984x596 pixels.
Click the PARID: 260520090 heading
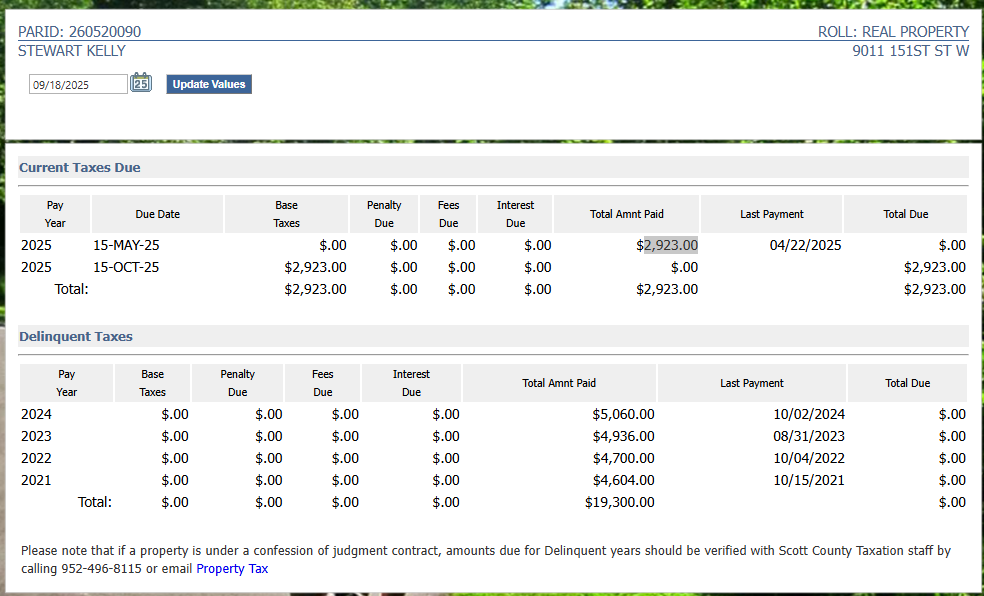point(80,32)
